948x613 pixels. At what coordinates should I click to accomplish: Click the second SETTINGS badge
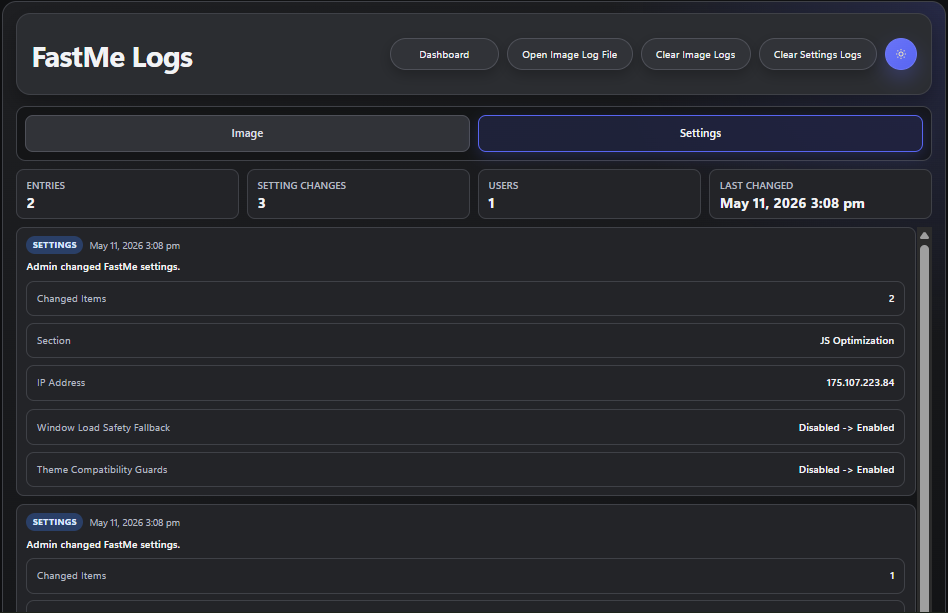(x=54, y=522)
